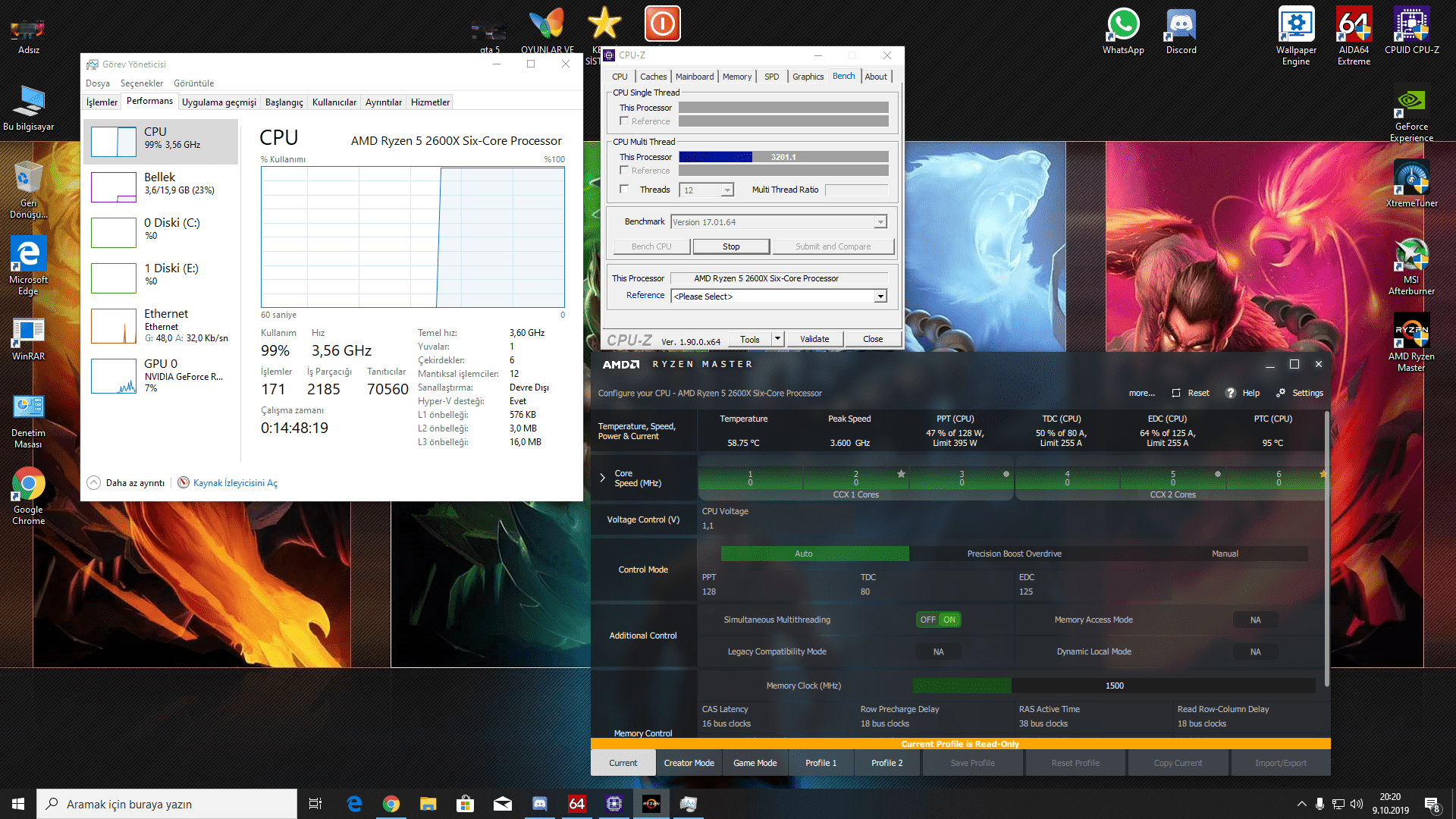Open the Resource Monitor icon link
1456x819 pixels.
(184, 482)
